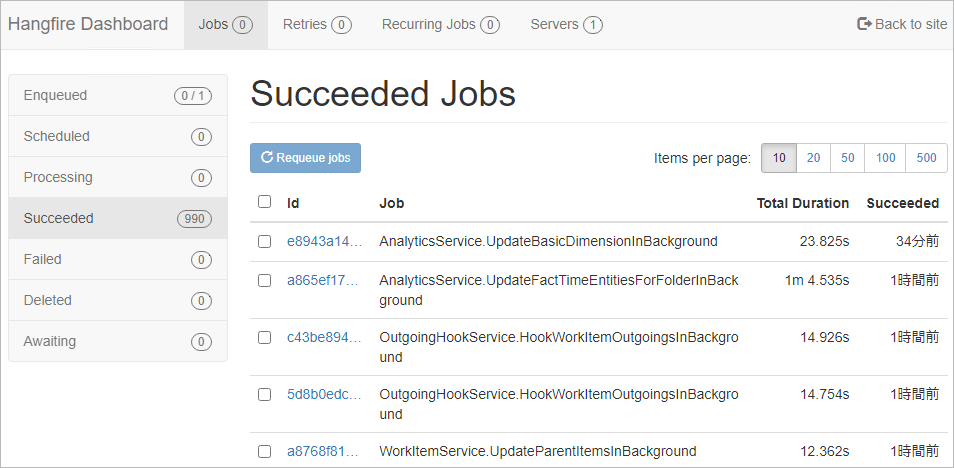Go to Recurring Jobs tab
The width and height of the screenshot is (954, 468).
pyautogui.click(x=440, y=24)
